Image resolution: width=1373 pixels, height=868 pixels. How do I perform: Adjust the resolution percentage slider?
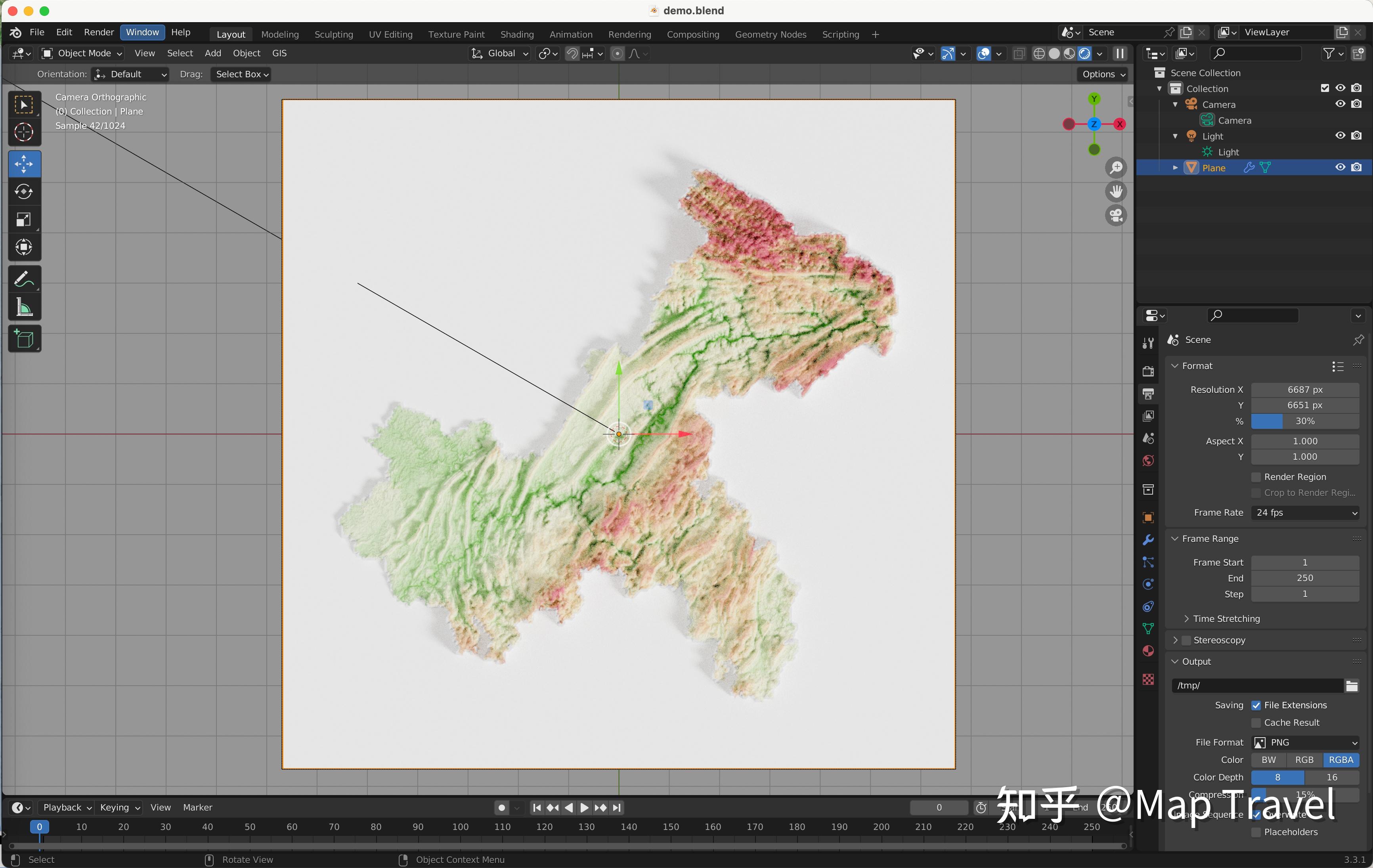[x=1304, y=421]
